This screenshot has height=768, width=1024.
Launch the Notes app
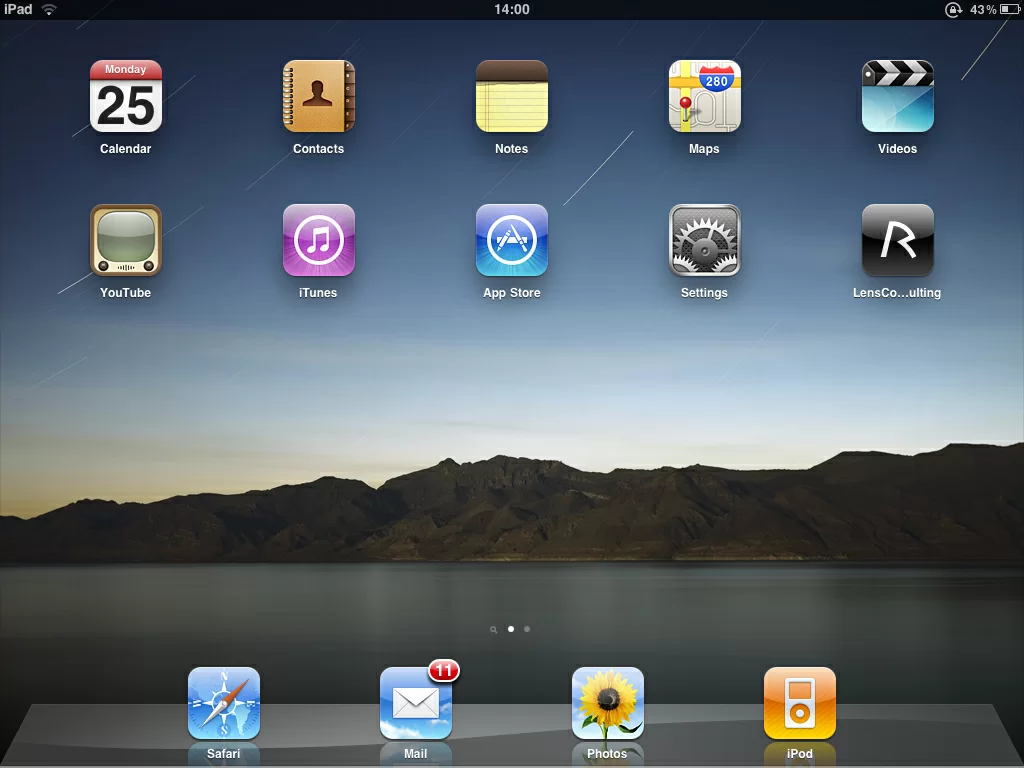511,97
